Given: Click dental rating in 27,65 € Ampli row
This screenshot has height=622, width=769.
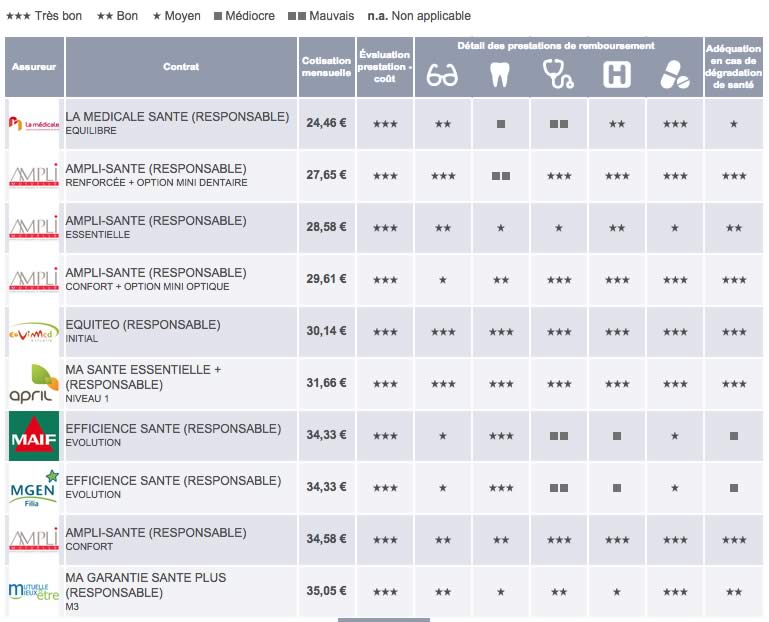Looking at the screenshot, I should tap(500, 176).
